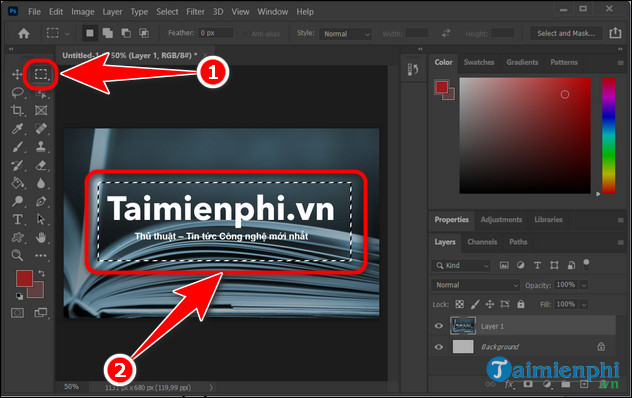Choose New Selection mode
The image size is (632, 398).
(90, 33)
